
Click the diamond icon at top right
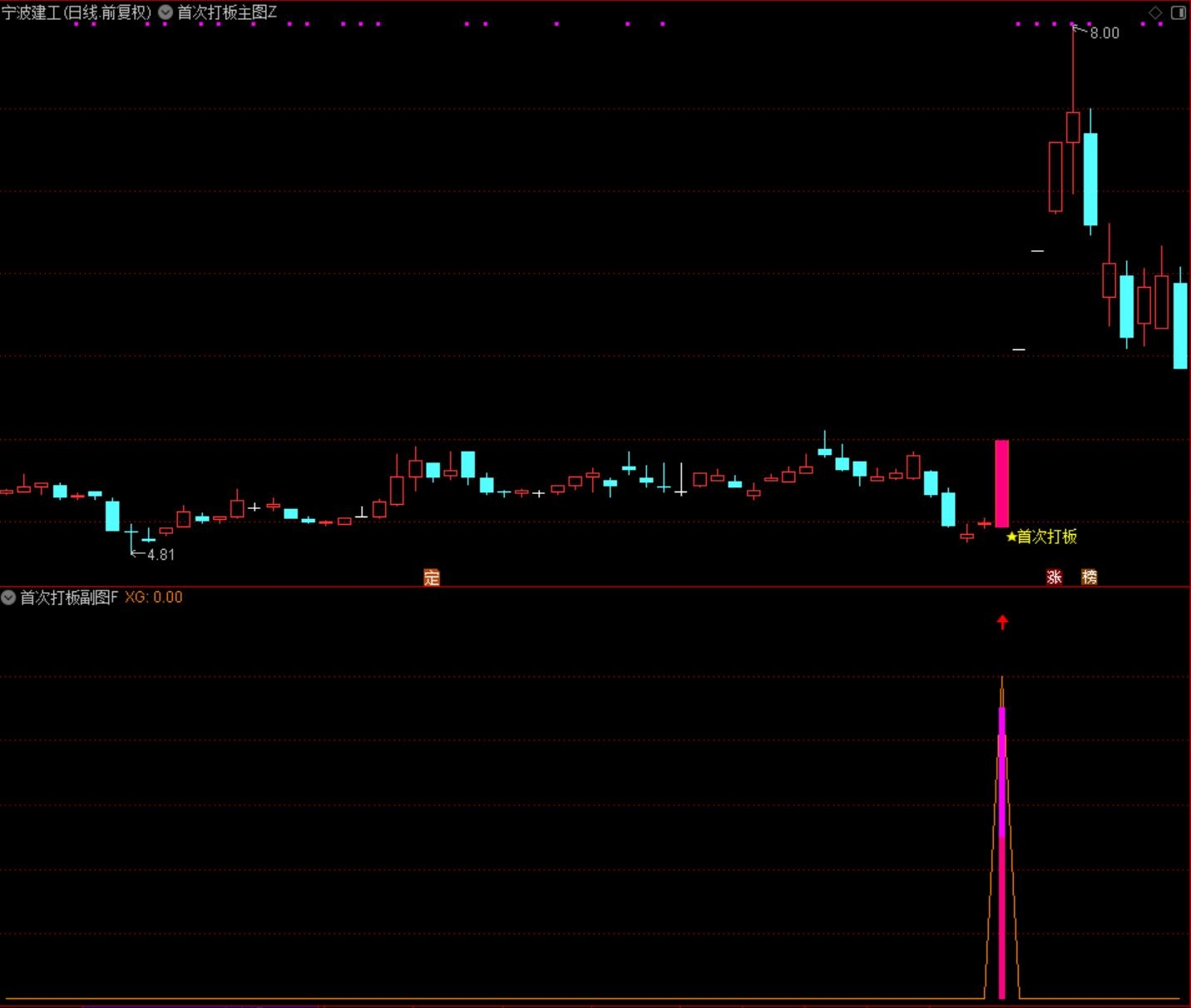coord(1155,12)
